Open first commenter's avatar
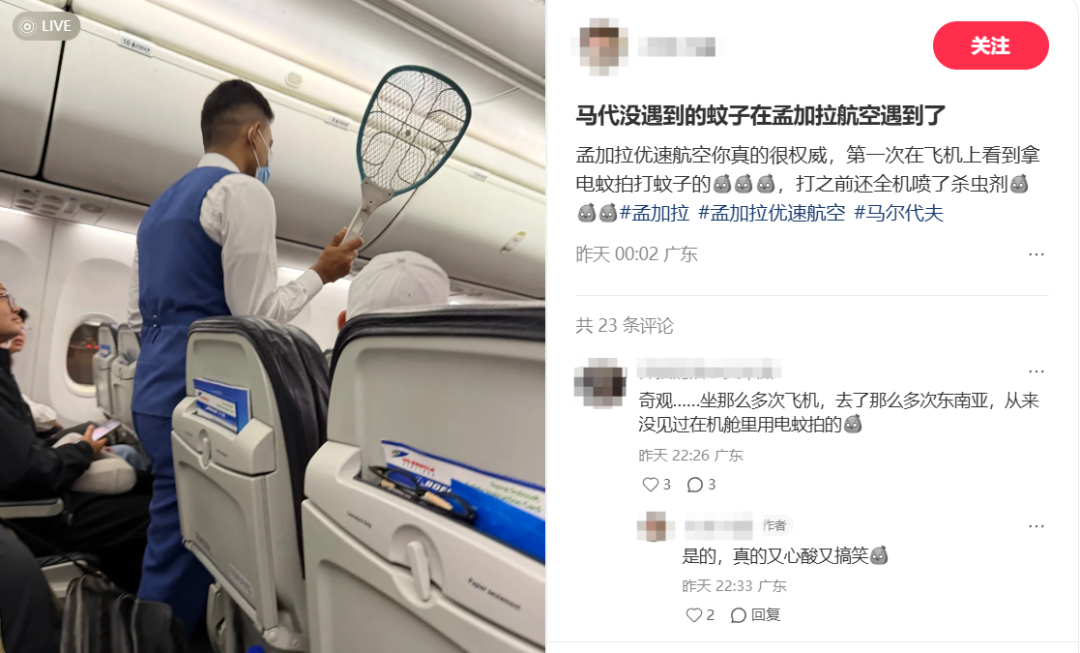Viewport: 1080px width, 653px height. click(x=601, y=383)
